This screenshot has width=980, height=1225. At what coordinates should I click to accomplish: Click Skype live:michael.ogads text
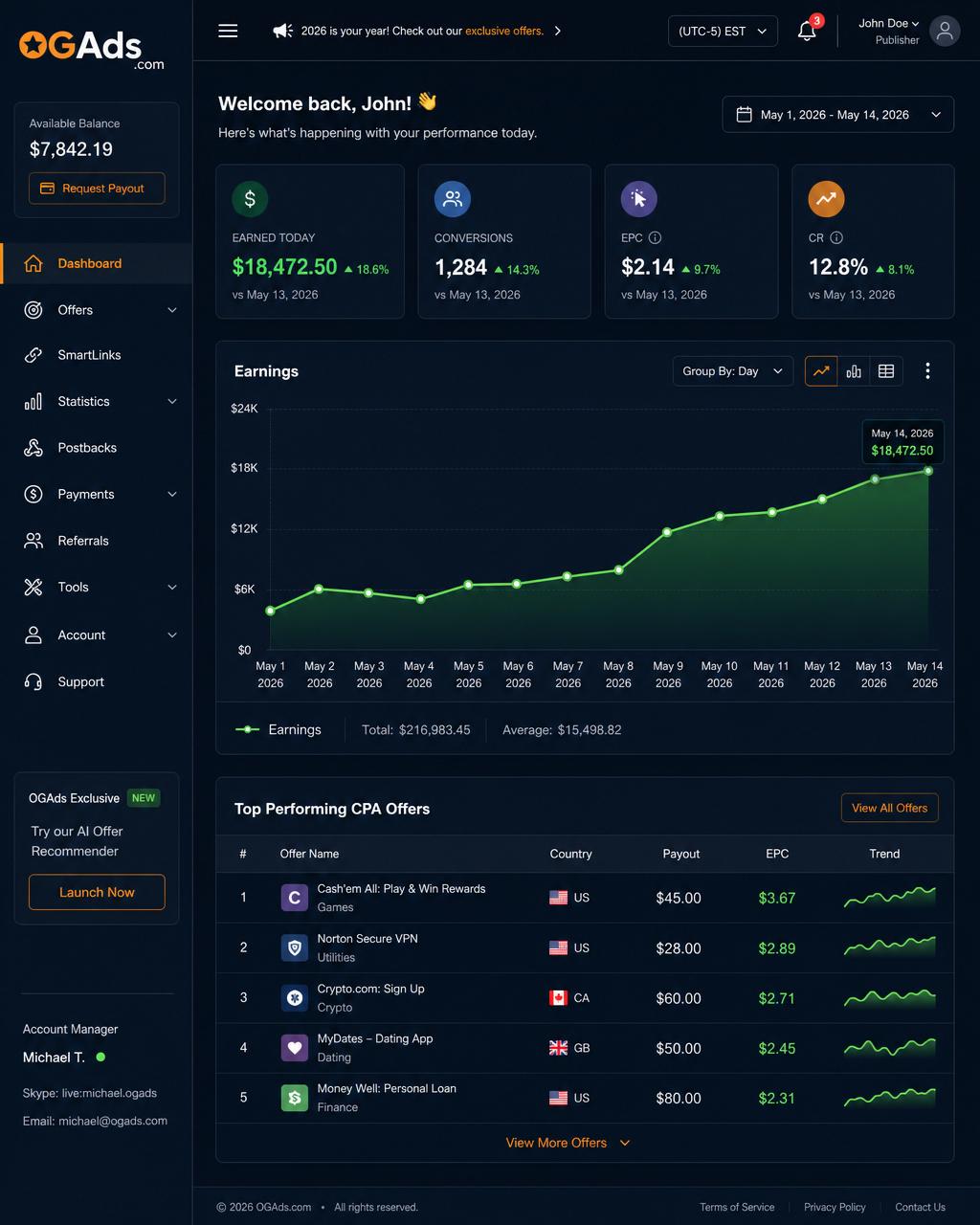tap(90, 1093)
